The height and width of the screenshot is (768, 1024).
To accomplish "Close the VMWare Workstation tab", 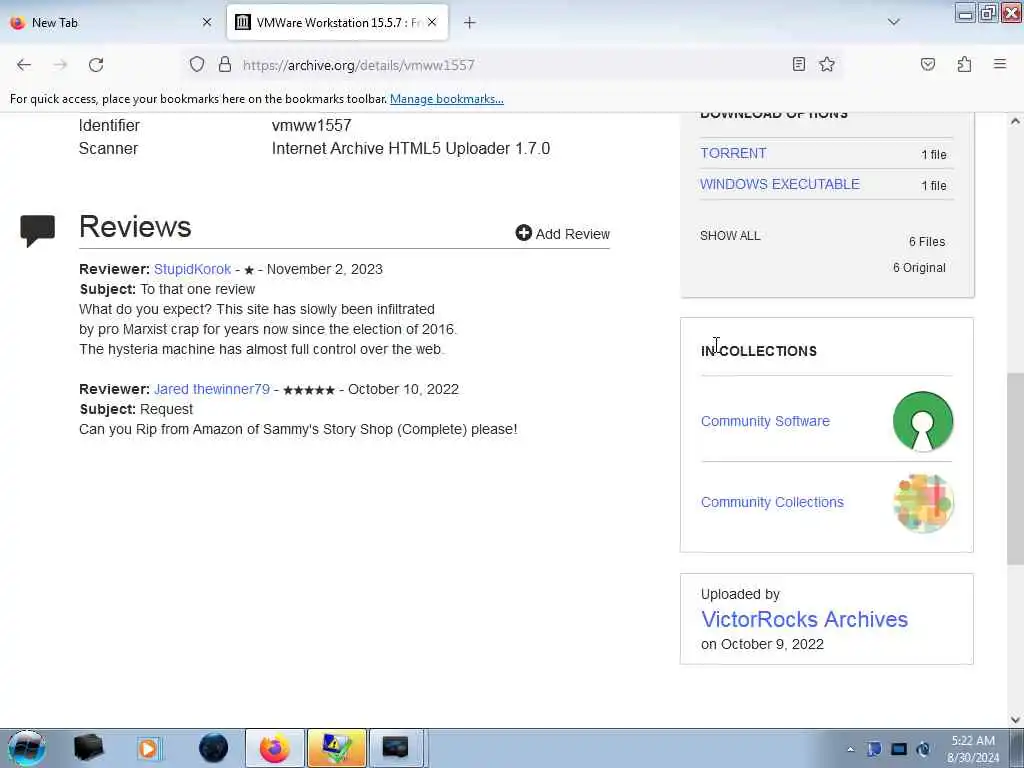I will click(x=432, y=22).
